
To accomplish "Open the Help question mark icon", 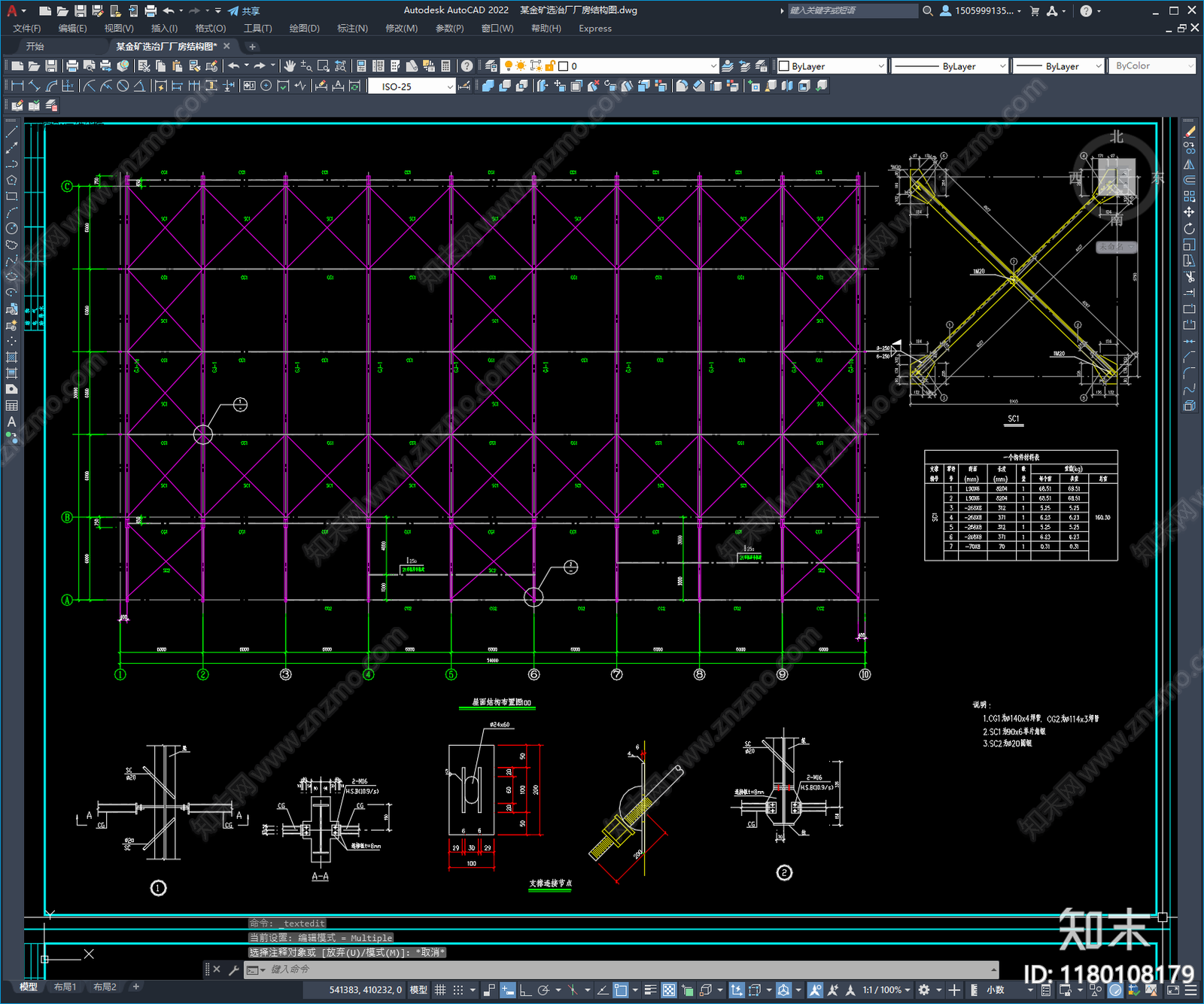I will (x=467, y=66).
